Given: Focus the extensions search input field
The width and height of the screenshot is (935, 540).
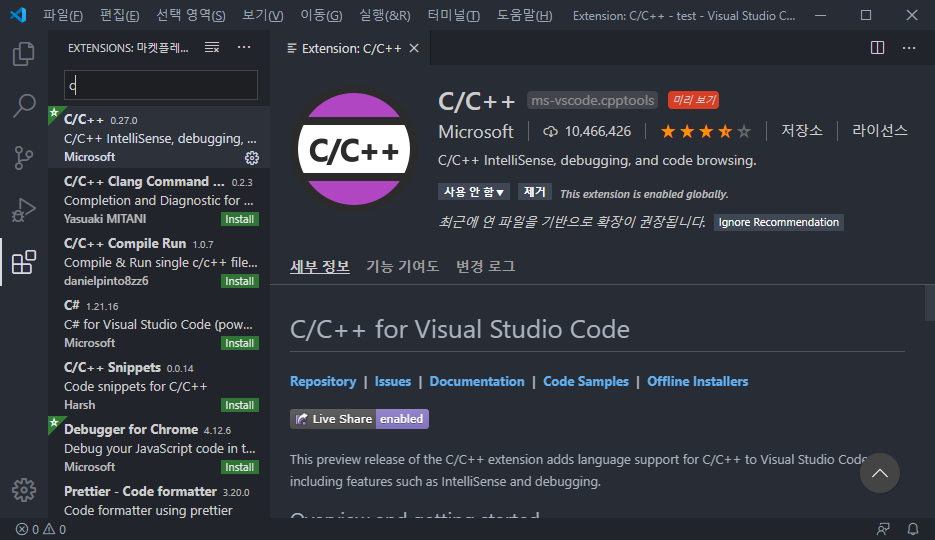Looking at the screenshot, I should pos(161,85).
